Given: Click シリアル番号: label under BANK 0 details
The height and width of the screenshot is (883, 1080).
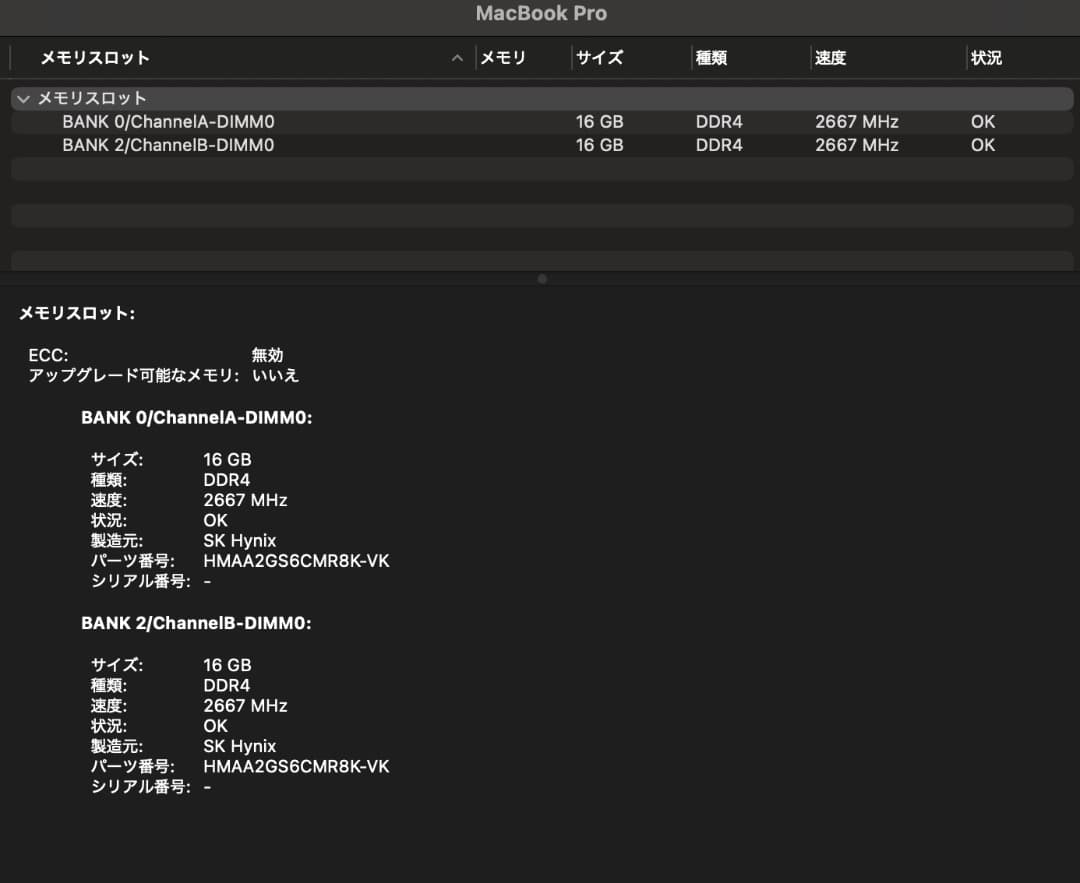Looking at the screenshot, I should (141, 581).
